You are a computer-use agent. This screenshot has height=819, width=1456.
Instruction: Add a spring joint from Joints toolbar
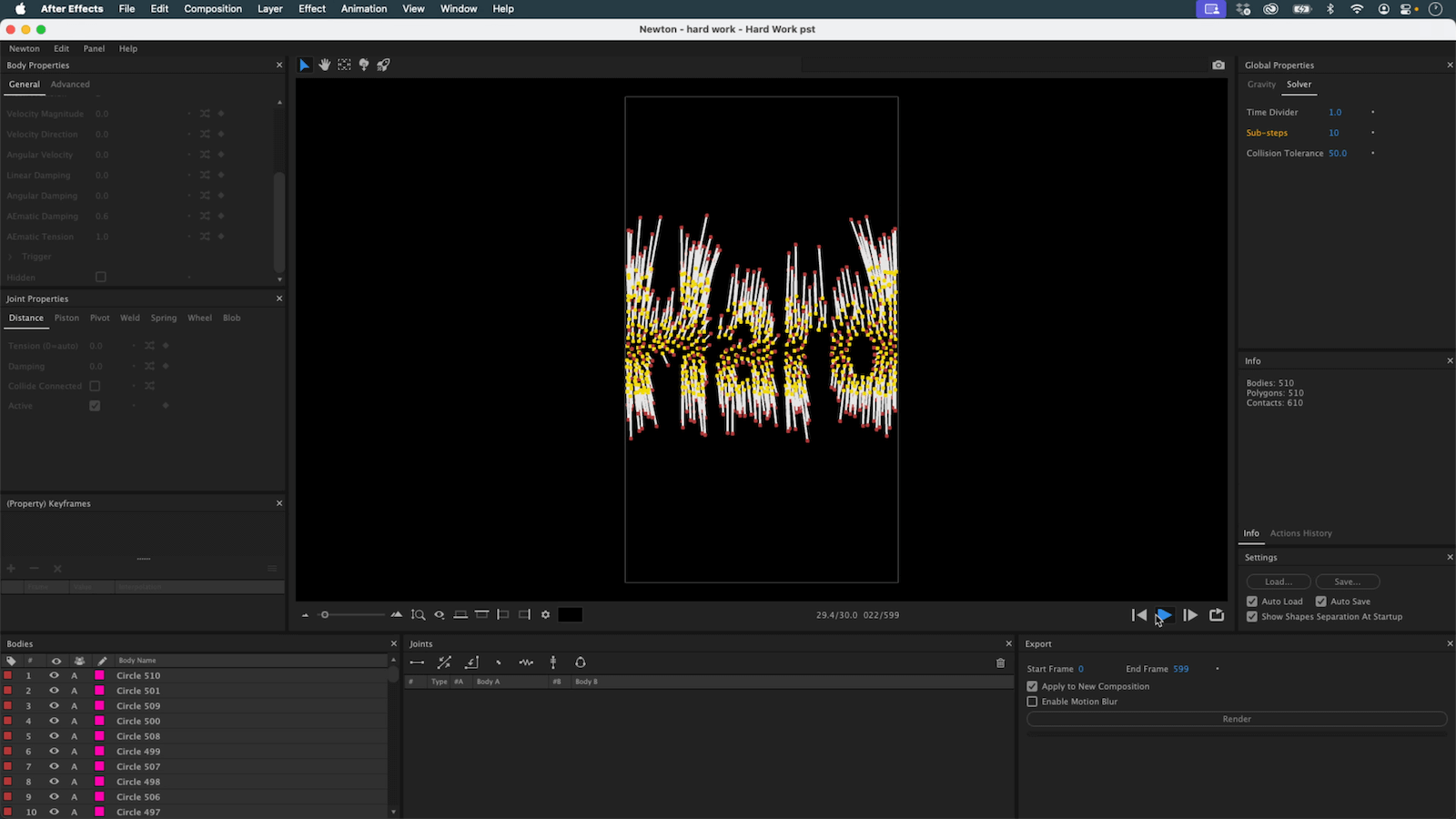tap(526, 662)
